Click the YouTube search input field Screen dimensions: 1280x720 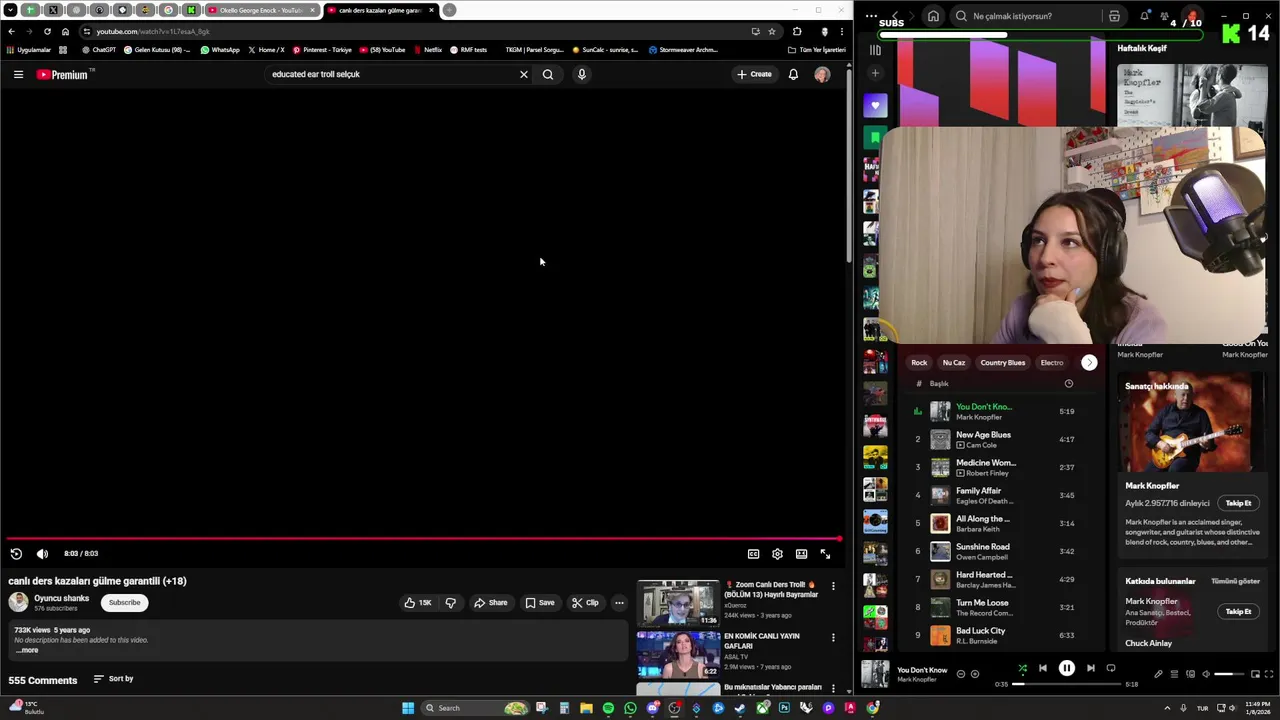pyautogui.click(x=390, y=74)
